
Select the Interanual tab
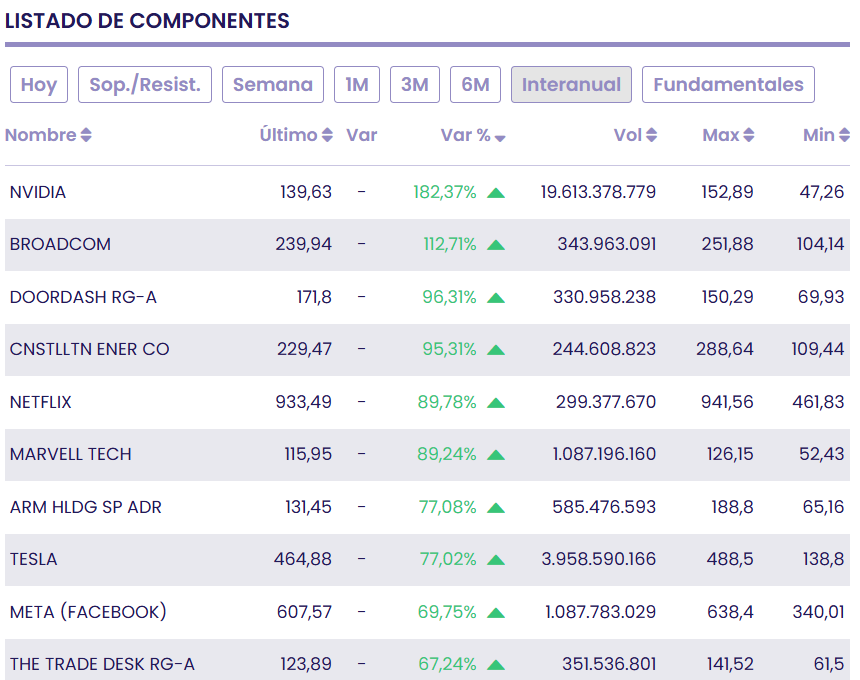point(571,85)
